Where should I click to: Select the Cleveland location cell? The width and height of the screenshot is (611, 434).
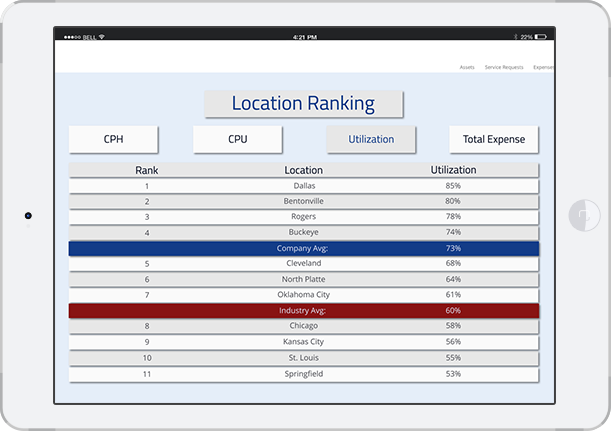304,263
